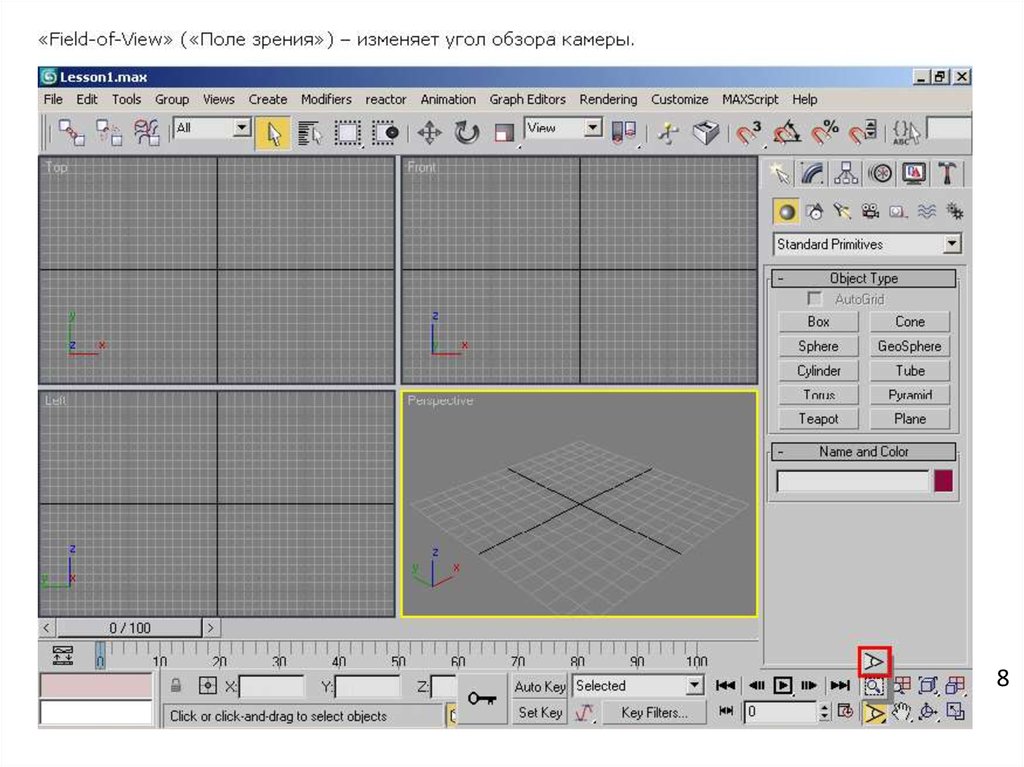Open the Modify panel tab
Viewport: 1024px width, 767px height.
[x=813, y=173]
